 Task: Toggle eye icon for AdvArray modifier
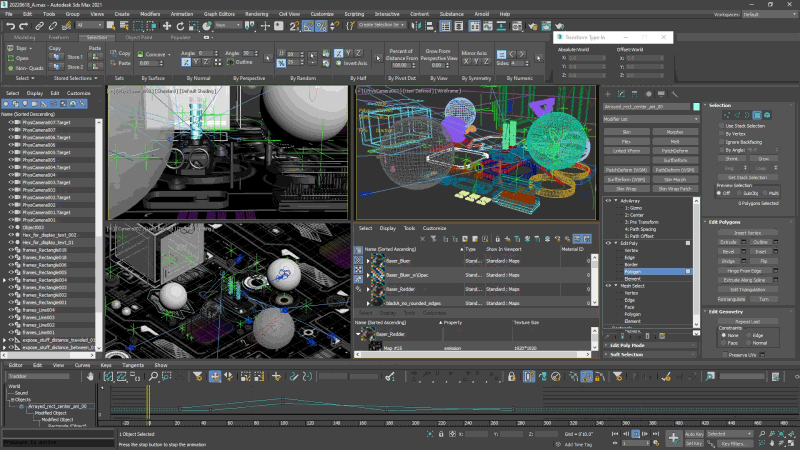pos(608,201)
